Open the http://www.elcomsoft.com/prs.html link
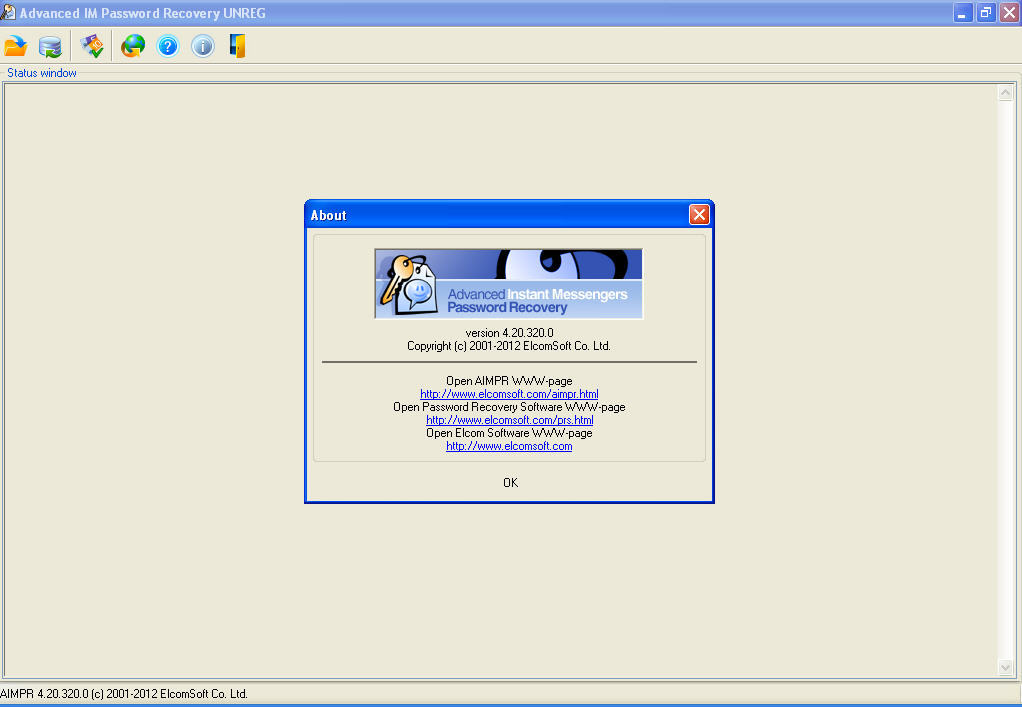Viewport: 1022px width, 707px height. 510,420
